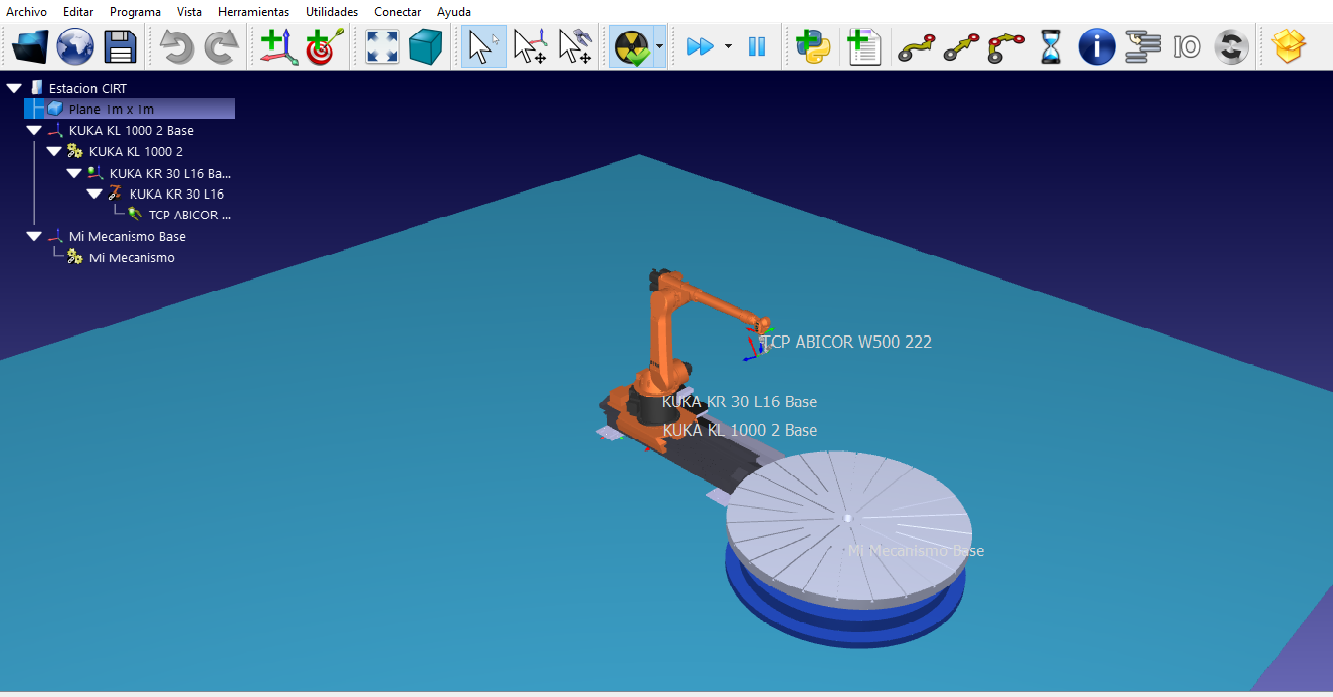Open the collision check dropdown arrow
1333x697 pixels.
[659, 47]
